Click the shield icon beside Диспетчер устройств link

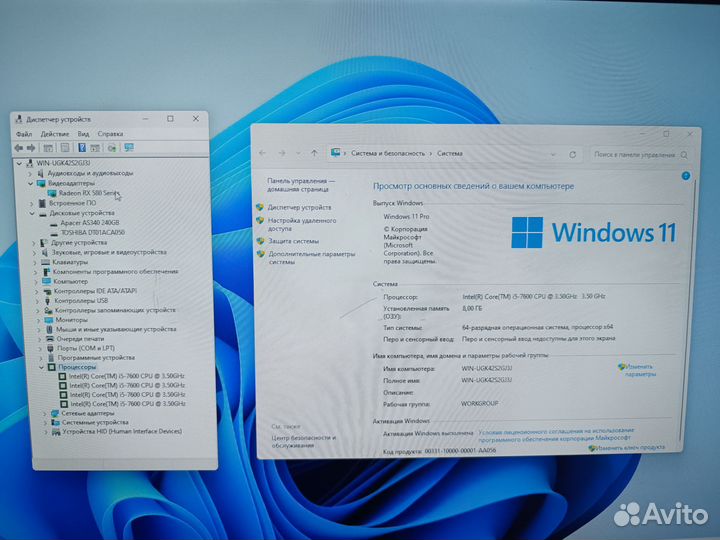tap(260, 208)
